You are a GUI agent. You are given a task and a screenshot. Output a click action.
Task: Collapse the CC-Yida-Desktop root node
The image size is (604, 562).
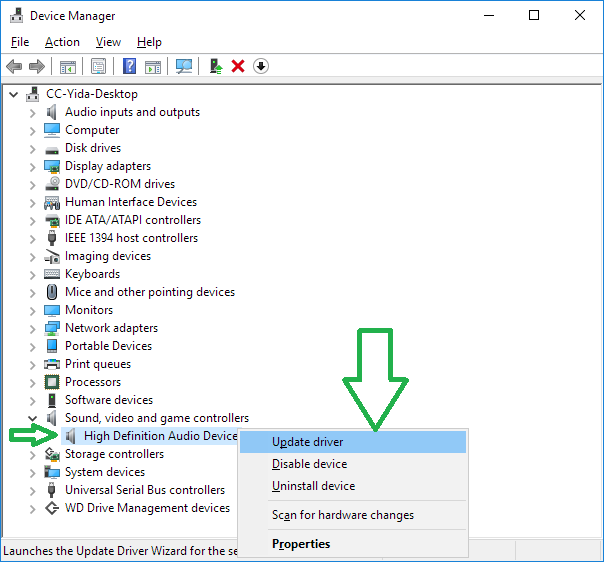click(14, 94)
